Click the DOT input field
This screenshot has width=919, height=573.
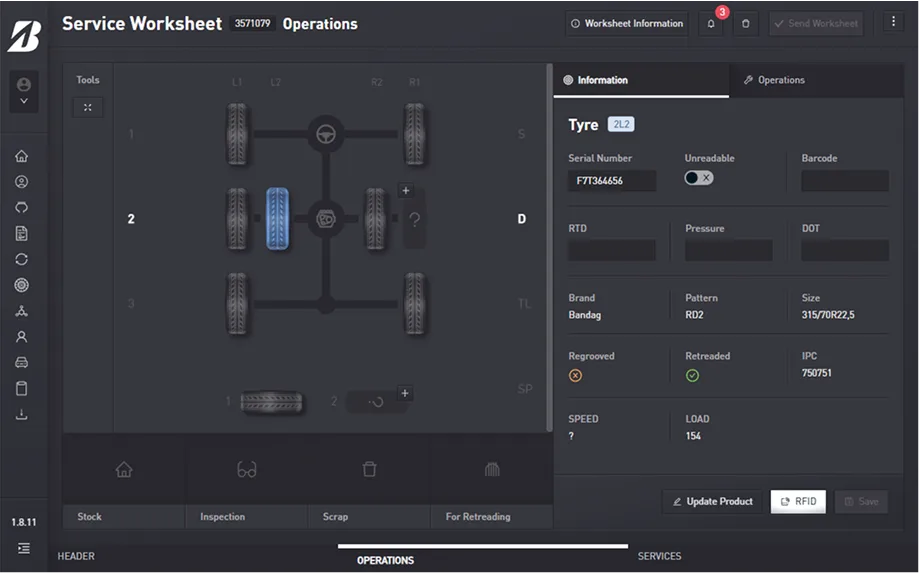(845, 250)
